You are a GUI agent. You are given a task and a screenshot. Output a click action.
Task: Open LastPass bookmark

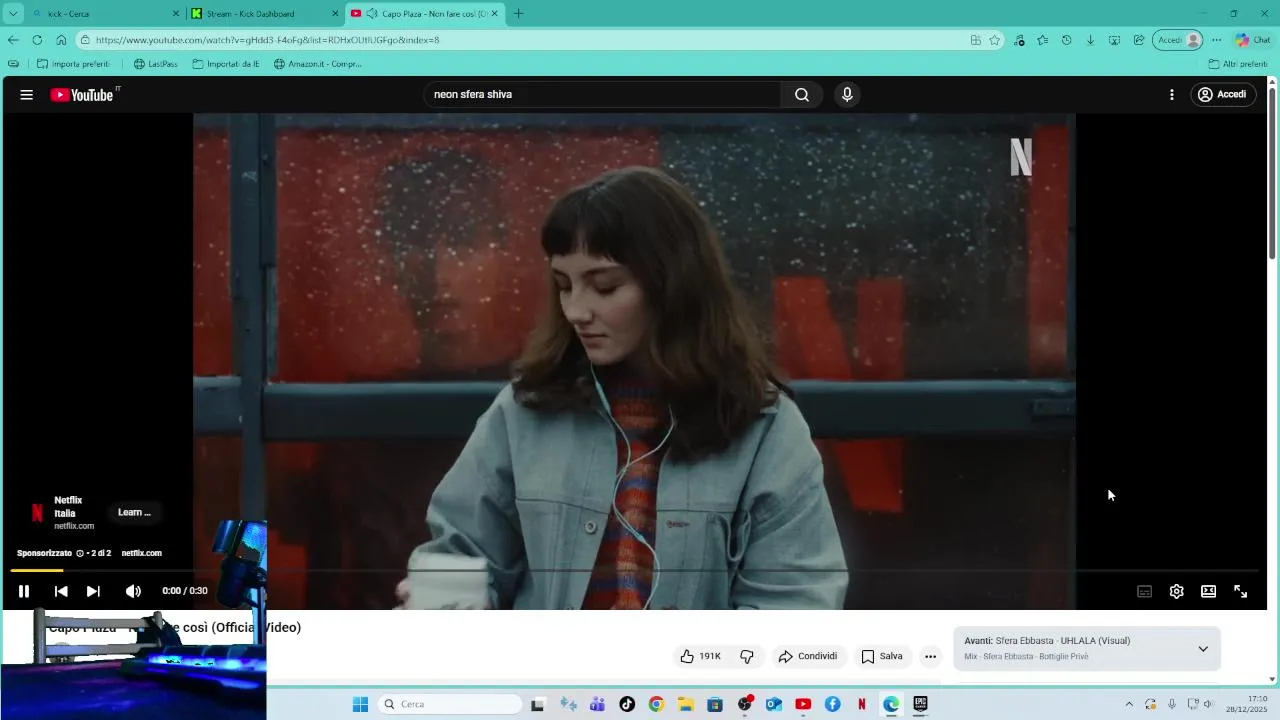pyautogui.click(x=156, y=64)
